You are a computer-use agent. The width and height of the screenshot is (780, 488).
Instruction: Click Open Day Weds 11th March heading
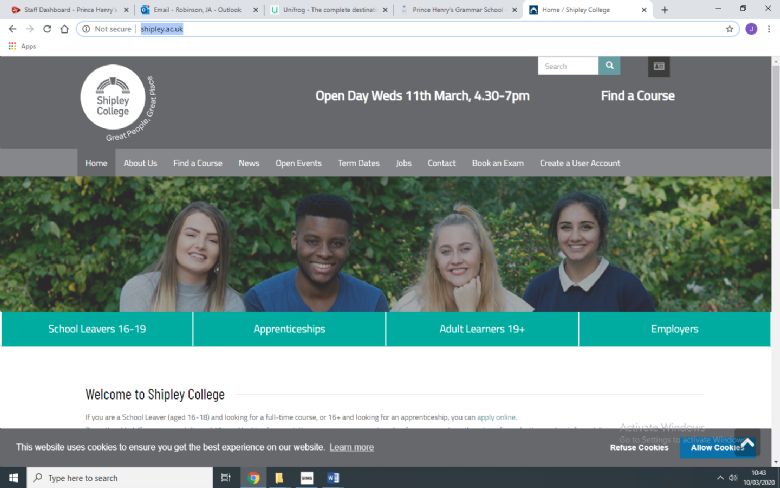(422, 96)
